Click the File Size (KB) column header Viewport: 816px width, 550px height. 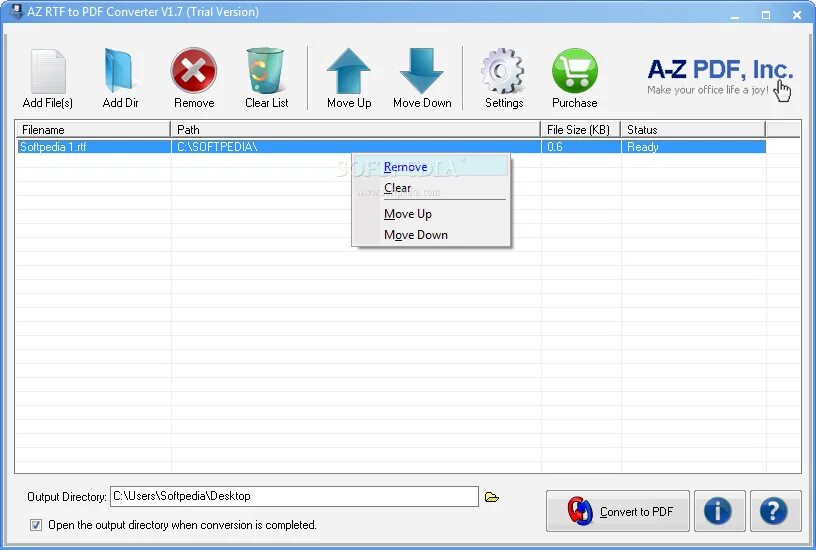click(580, 130)
